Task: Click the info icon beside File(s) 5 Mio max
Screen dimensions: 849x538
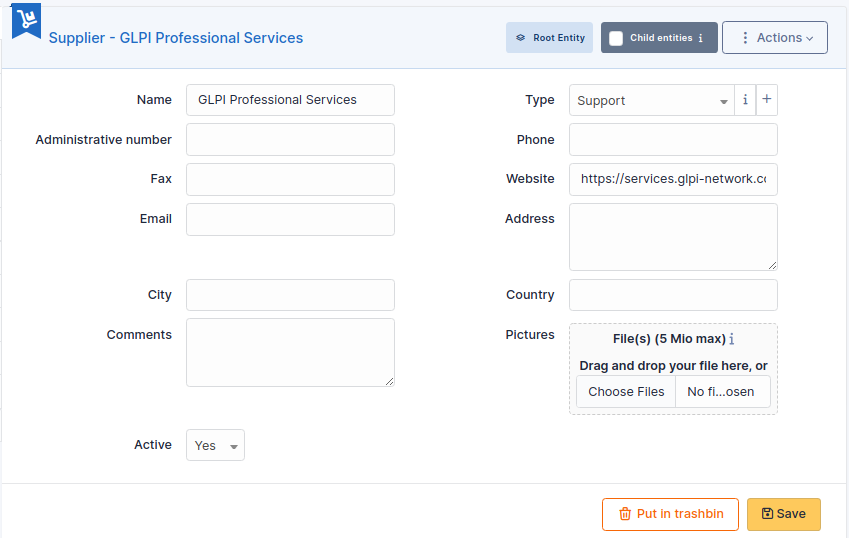Action: pyautogui.click(x=732, y=339)
